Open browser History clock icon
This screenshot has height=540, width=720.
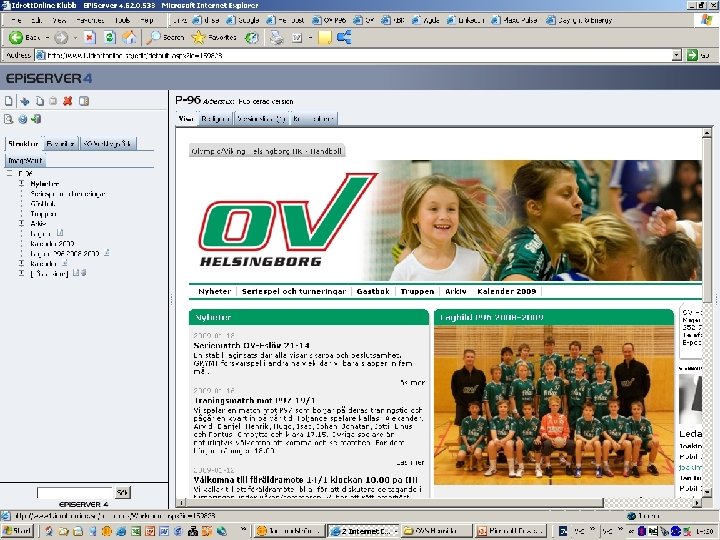tap(252, 37)
